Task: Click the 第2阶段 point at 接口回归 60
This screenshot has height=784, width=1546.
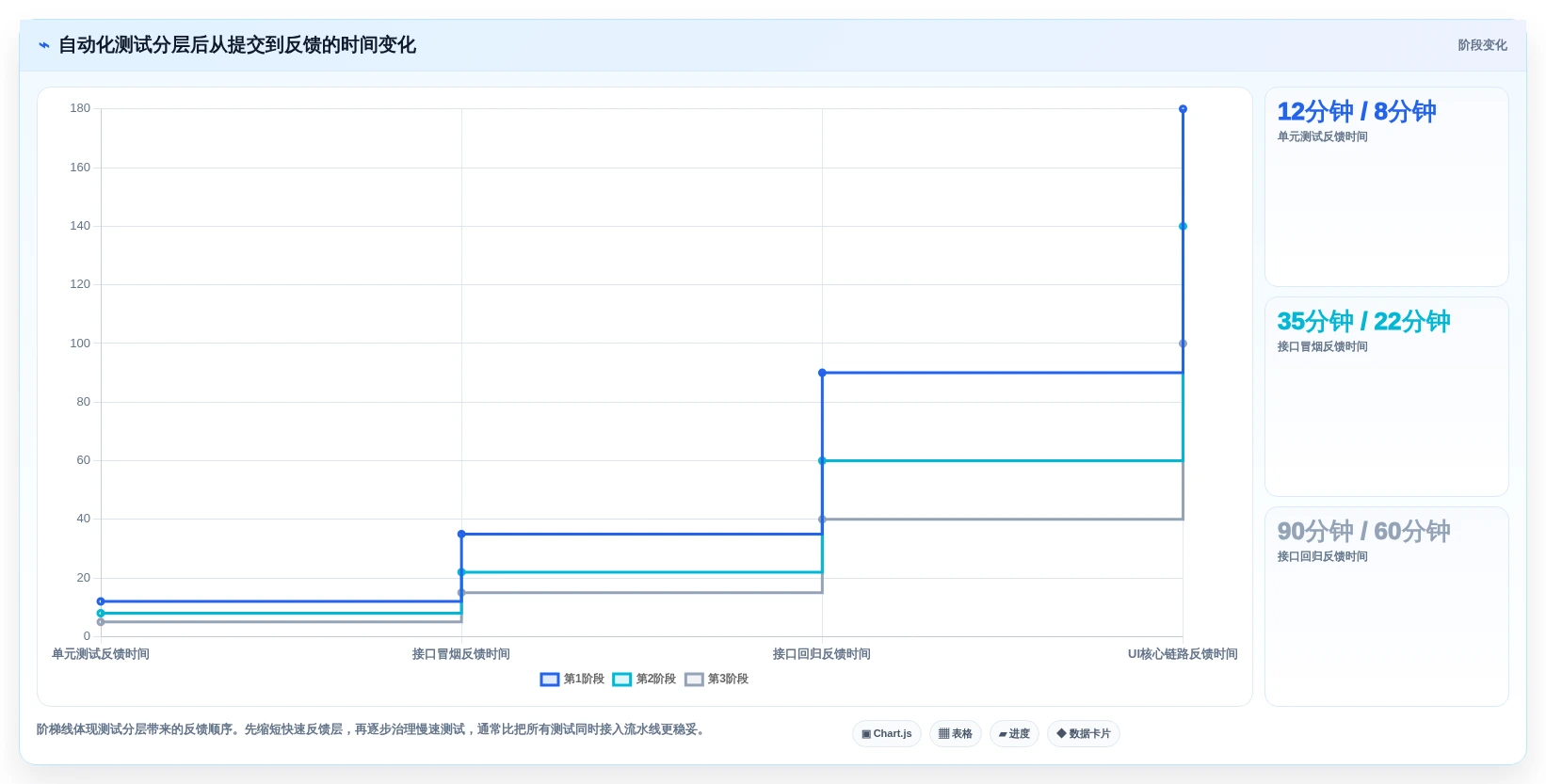Action: pyautogui.click(x=823, y=461)
